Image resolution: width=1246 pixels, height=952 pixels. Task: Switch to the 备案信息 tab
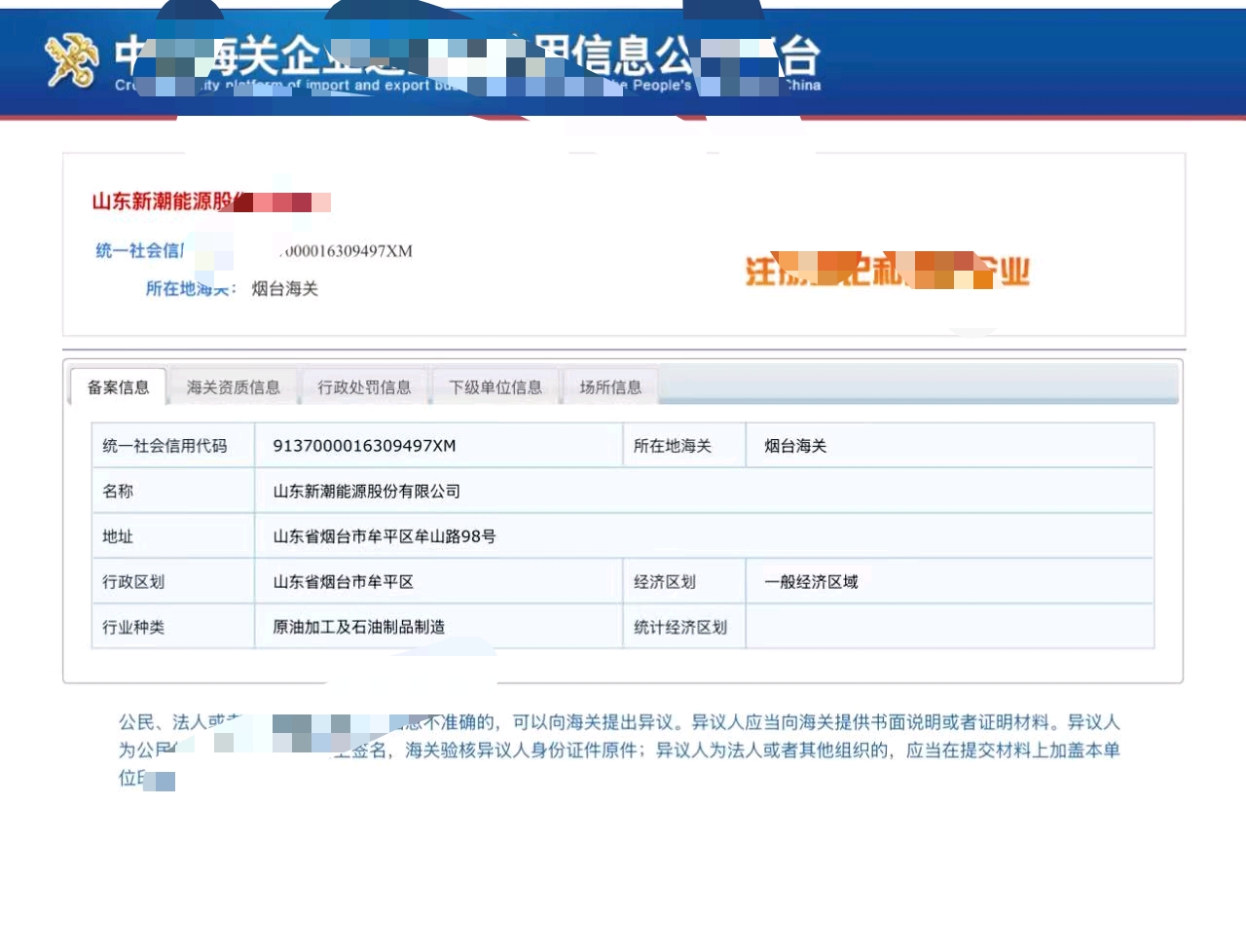point(118,387)
